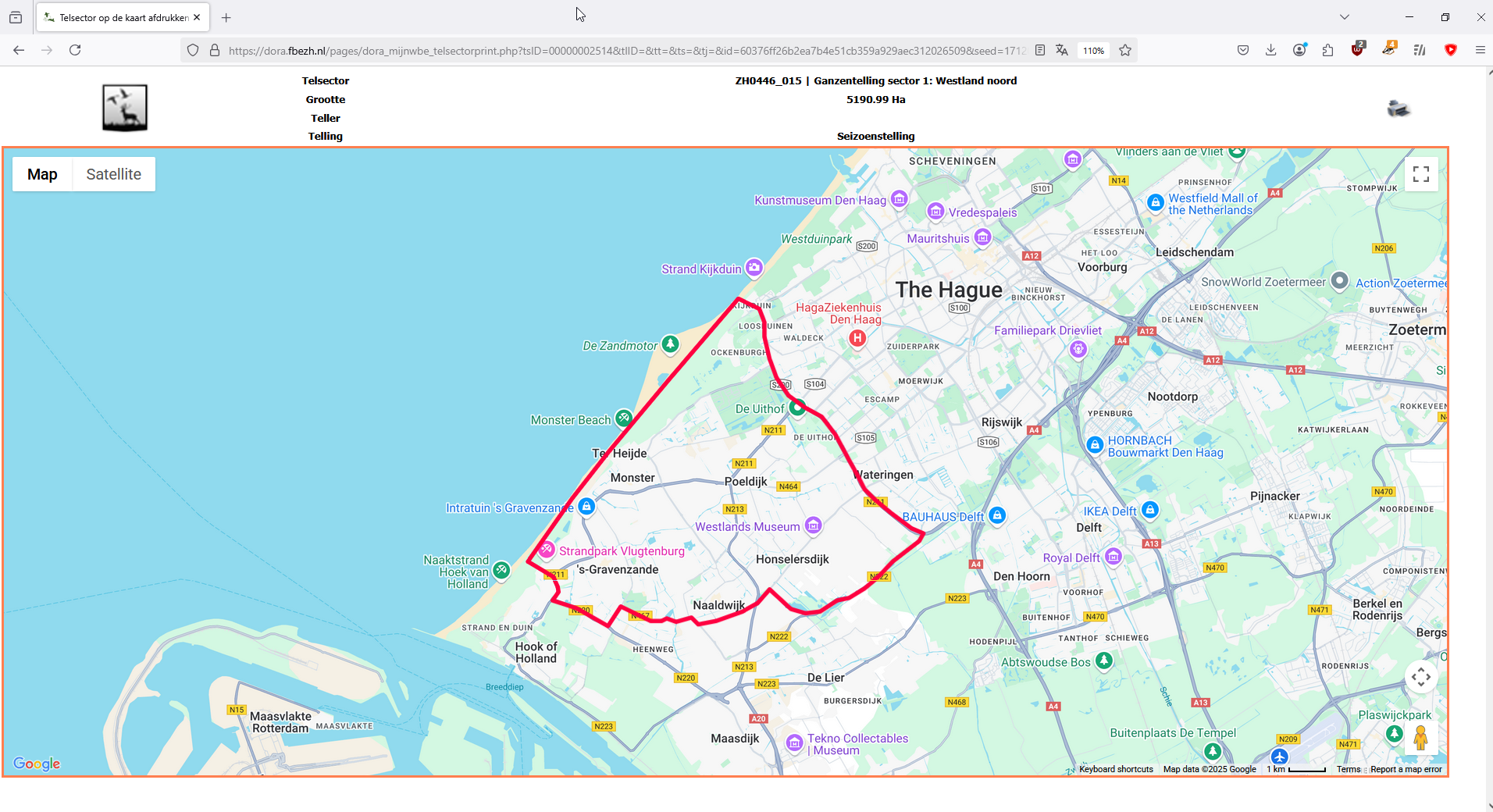Toggle fullscreen map view
Image resolution: width=1493 pixels, height=812 pixels.
1421,174
